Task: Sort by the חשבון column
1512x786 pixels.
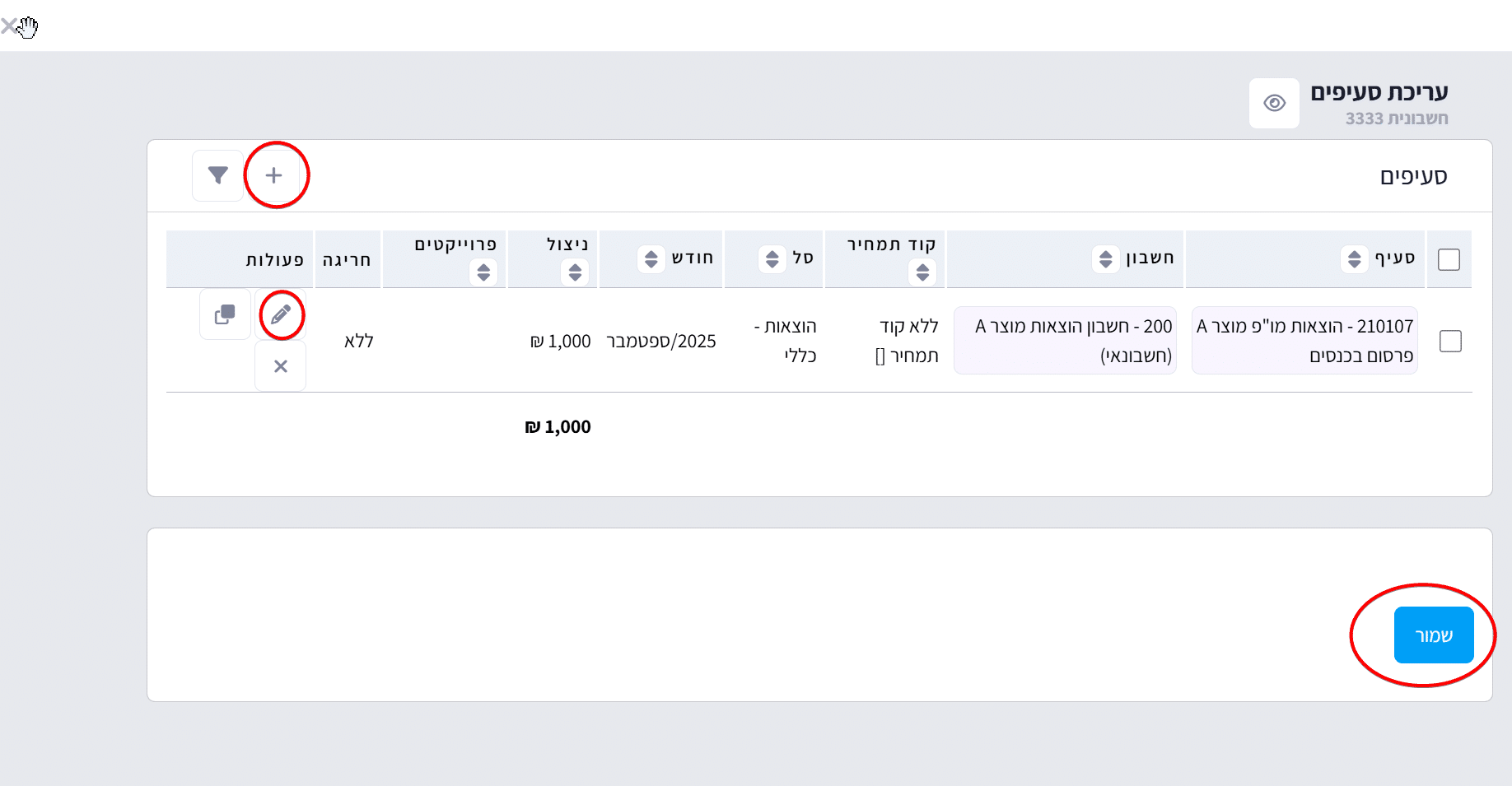Action: click(1106, 258)
